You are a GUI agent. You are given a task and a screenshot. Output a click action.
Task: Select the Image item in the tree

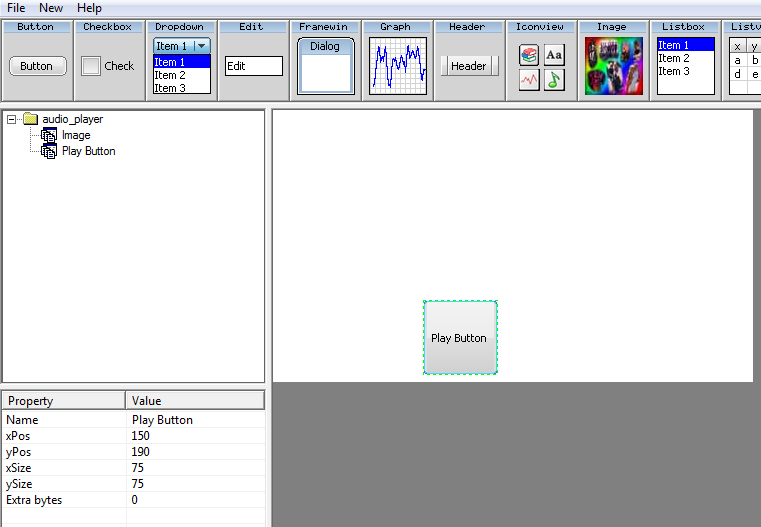click(x=76, y=135)
